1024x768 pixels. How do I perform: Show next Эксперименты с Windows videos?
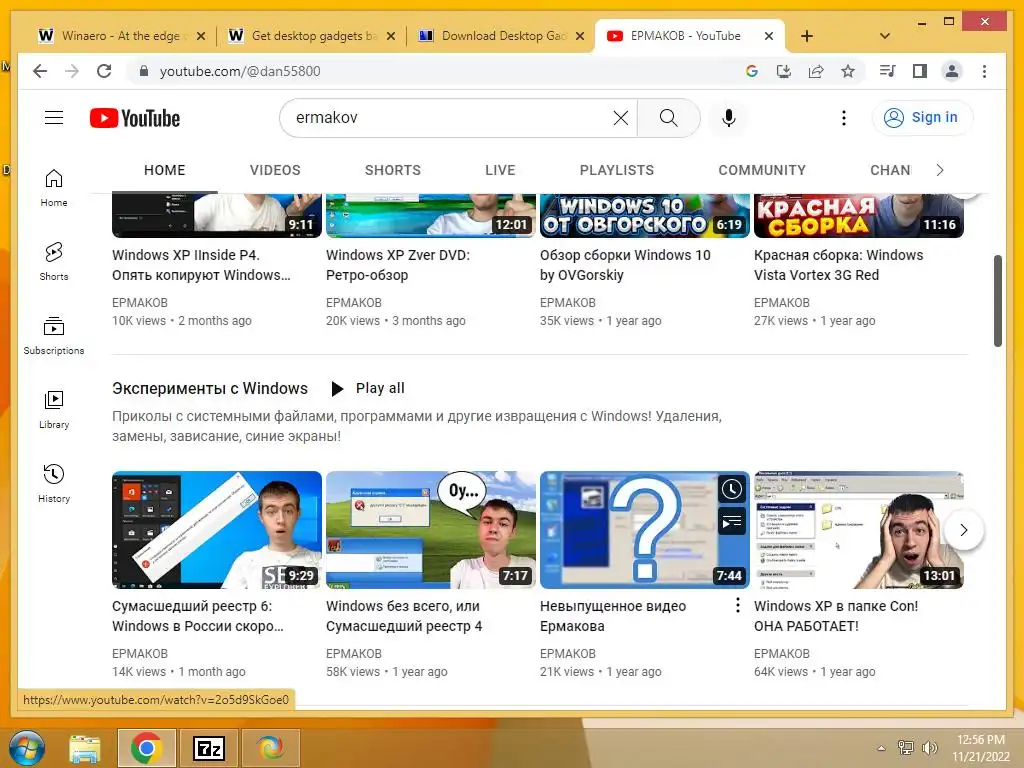coord(963,530)
